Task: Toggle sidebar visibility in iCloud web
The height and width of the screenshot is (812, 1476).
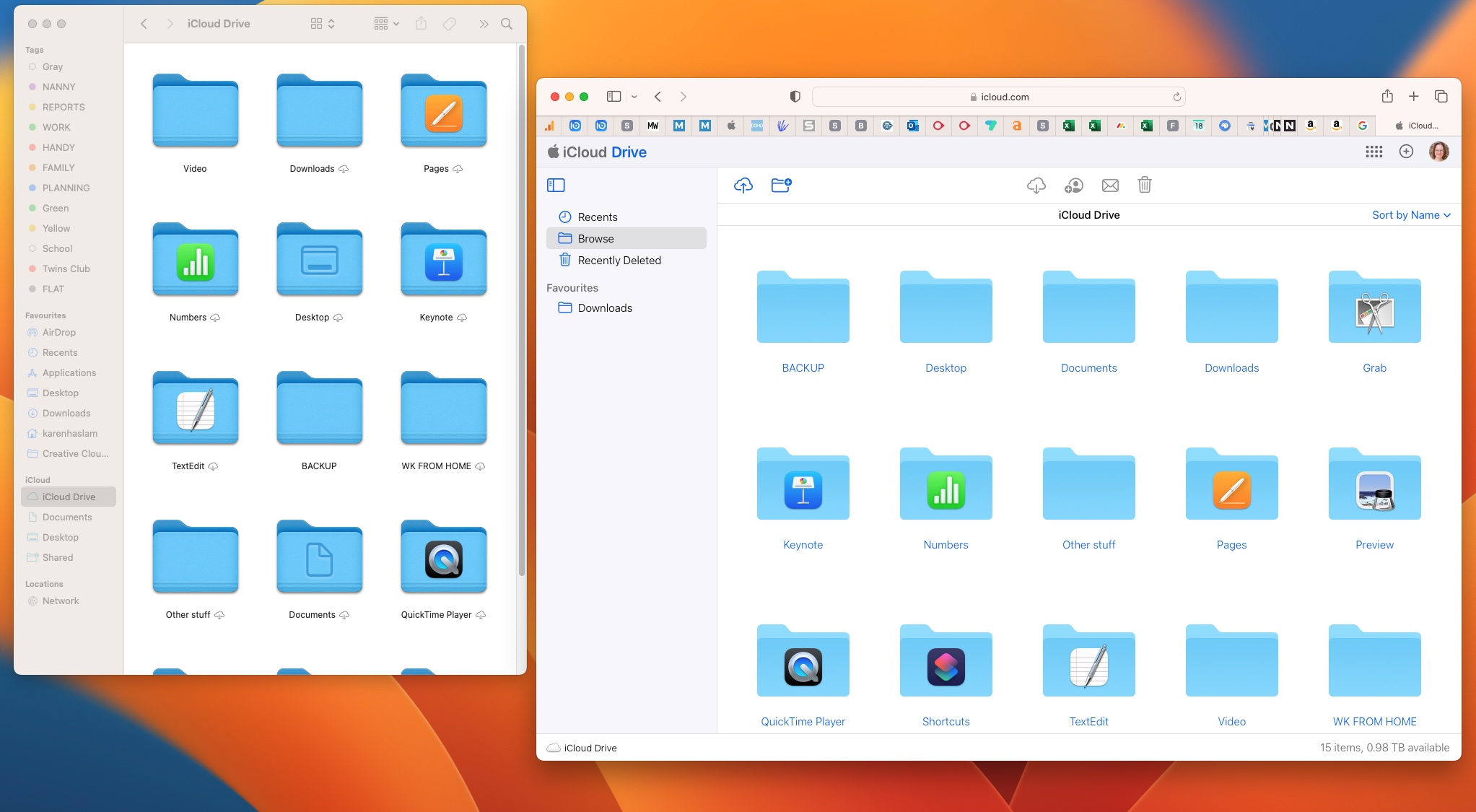Action: 556,184
